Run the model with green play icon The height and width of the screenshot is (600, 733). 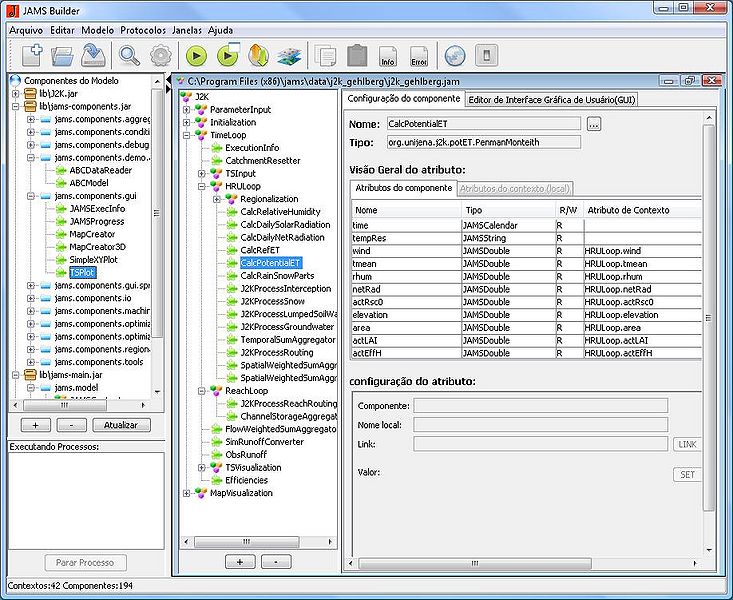coord(196,55)
